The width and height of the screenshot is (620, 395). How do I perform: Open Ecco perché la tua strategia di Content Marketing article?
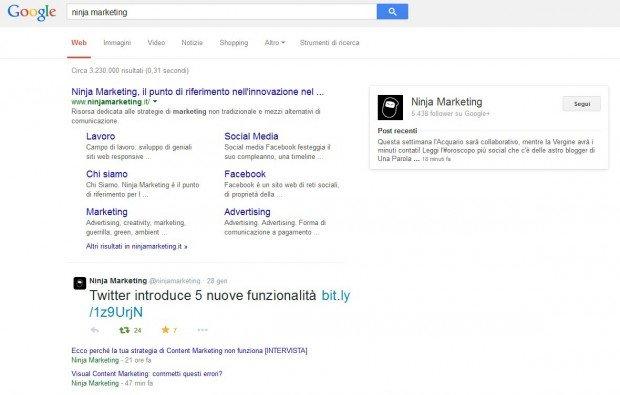[x=189, y=351]
